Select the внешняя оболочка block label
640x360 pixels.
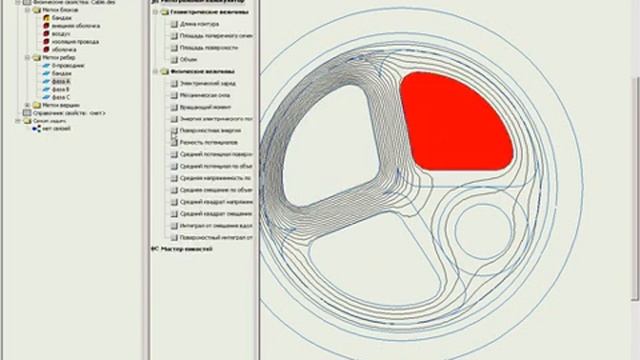(76, 26)
